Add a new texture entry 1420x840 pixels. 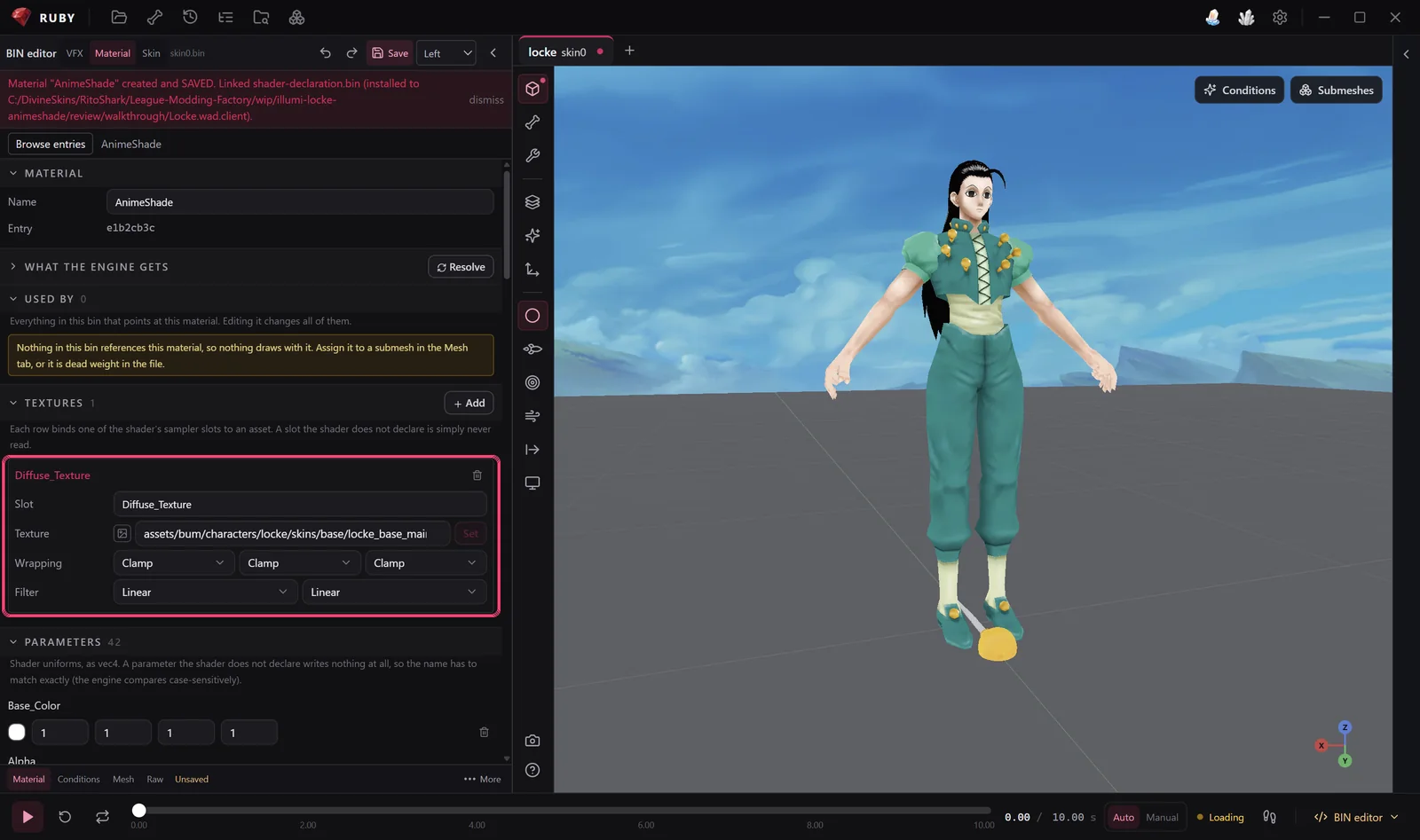coord(469,403)
